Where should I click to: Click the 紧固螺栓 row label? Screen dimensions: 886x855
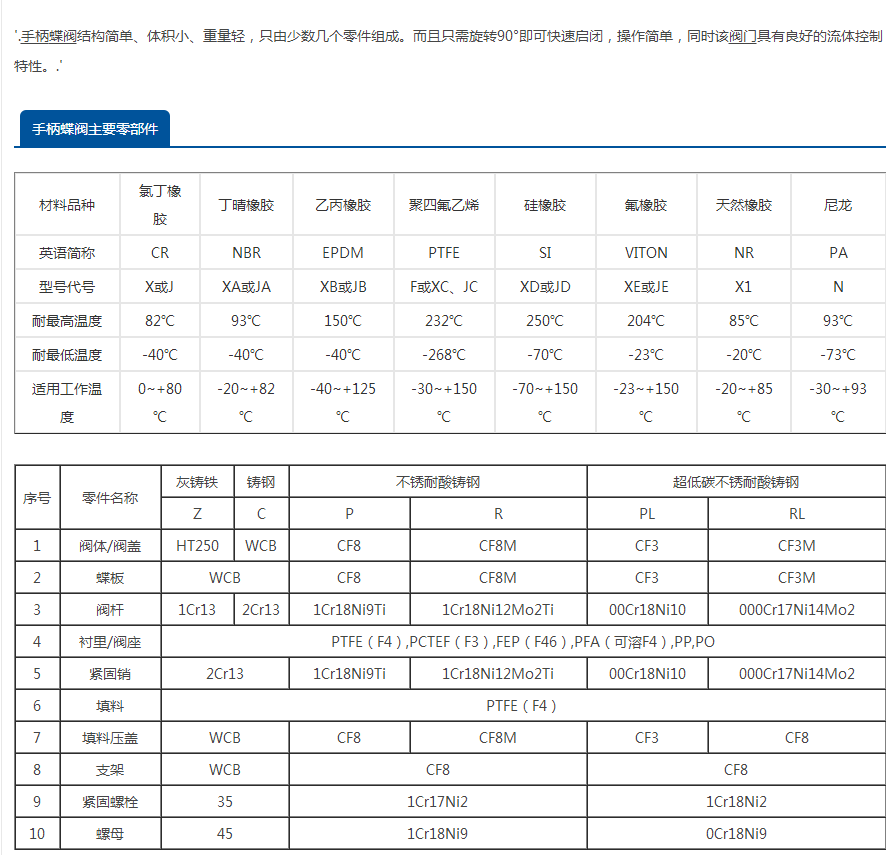pyautogui.click(x=110, y=802)
